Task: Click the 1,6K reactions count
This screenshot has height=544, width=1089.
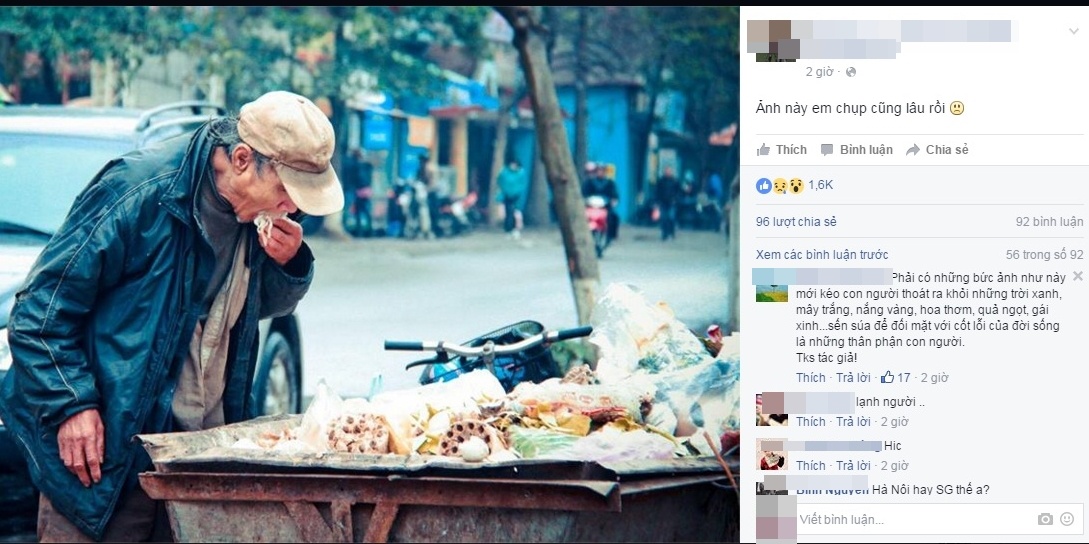Action: (820, 186)
